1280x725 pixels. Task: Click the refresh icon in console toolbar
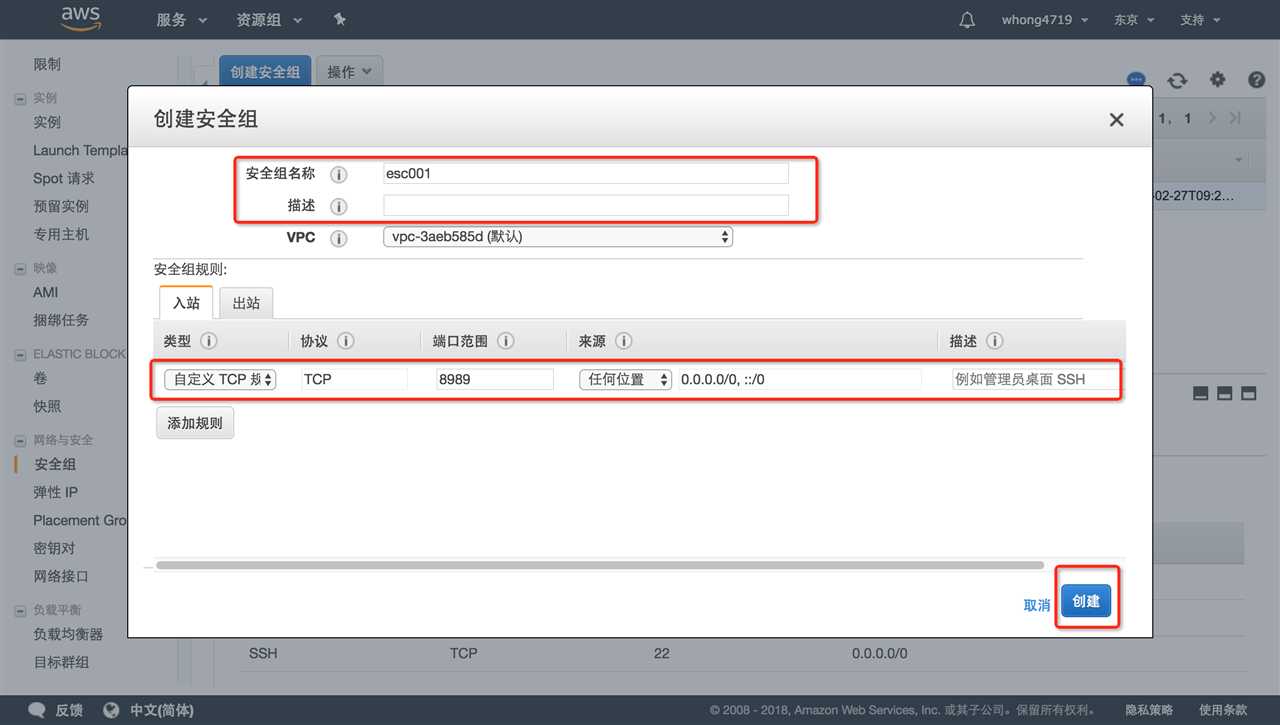tap(1177, 80)
